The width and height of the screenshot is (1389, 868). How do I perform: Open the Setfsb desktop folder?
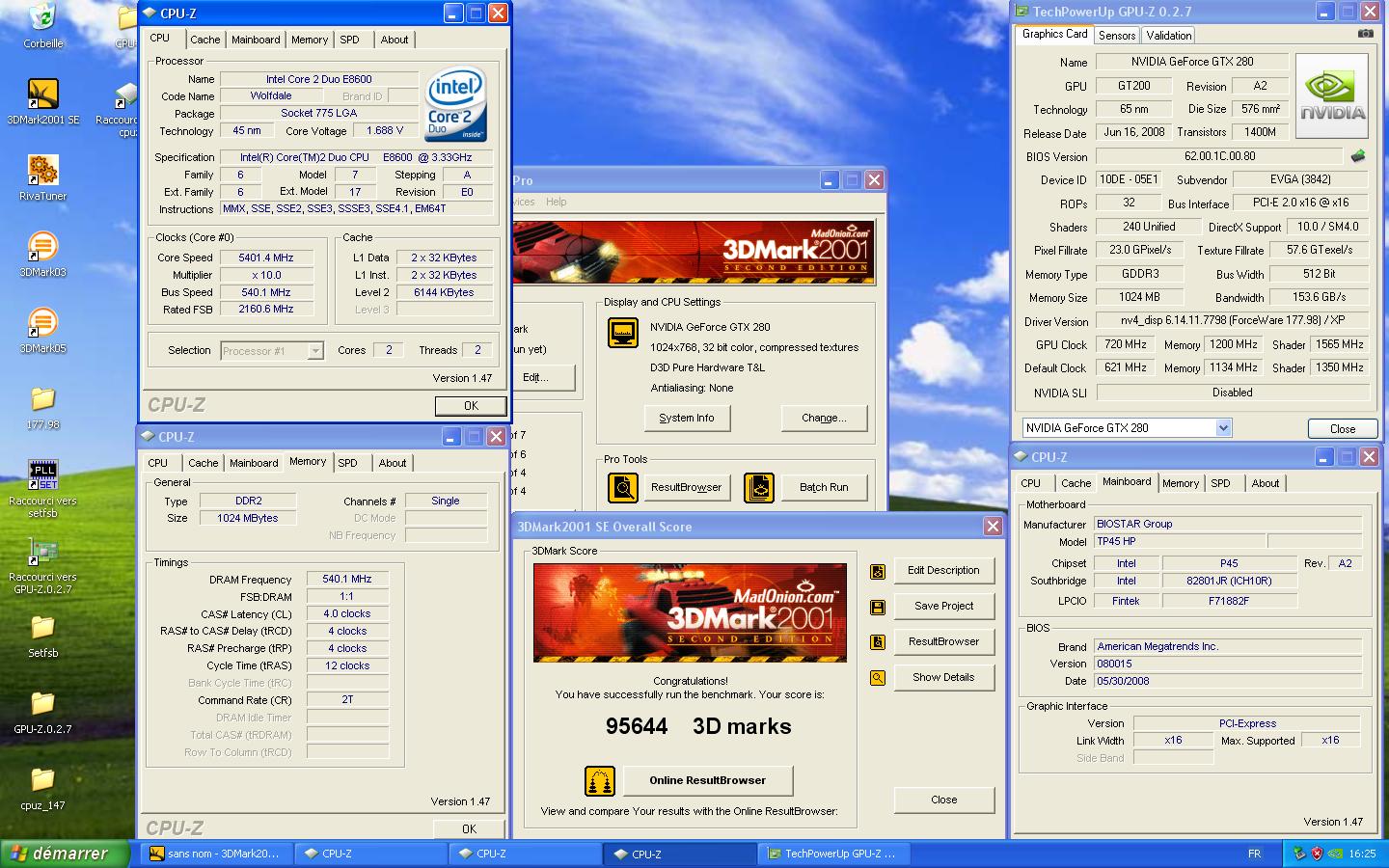[x=42, y=628]
